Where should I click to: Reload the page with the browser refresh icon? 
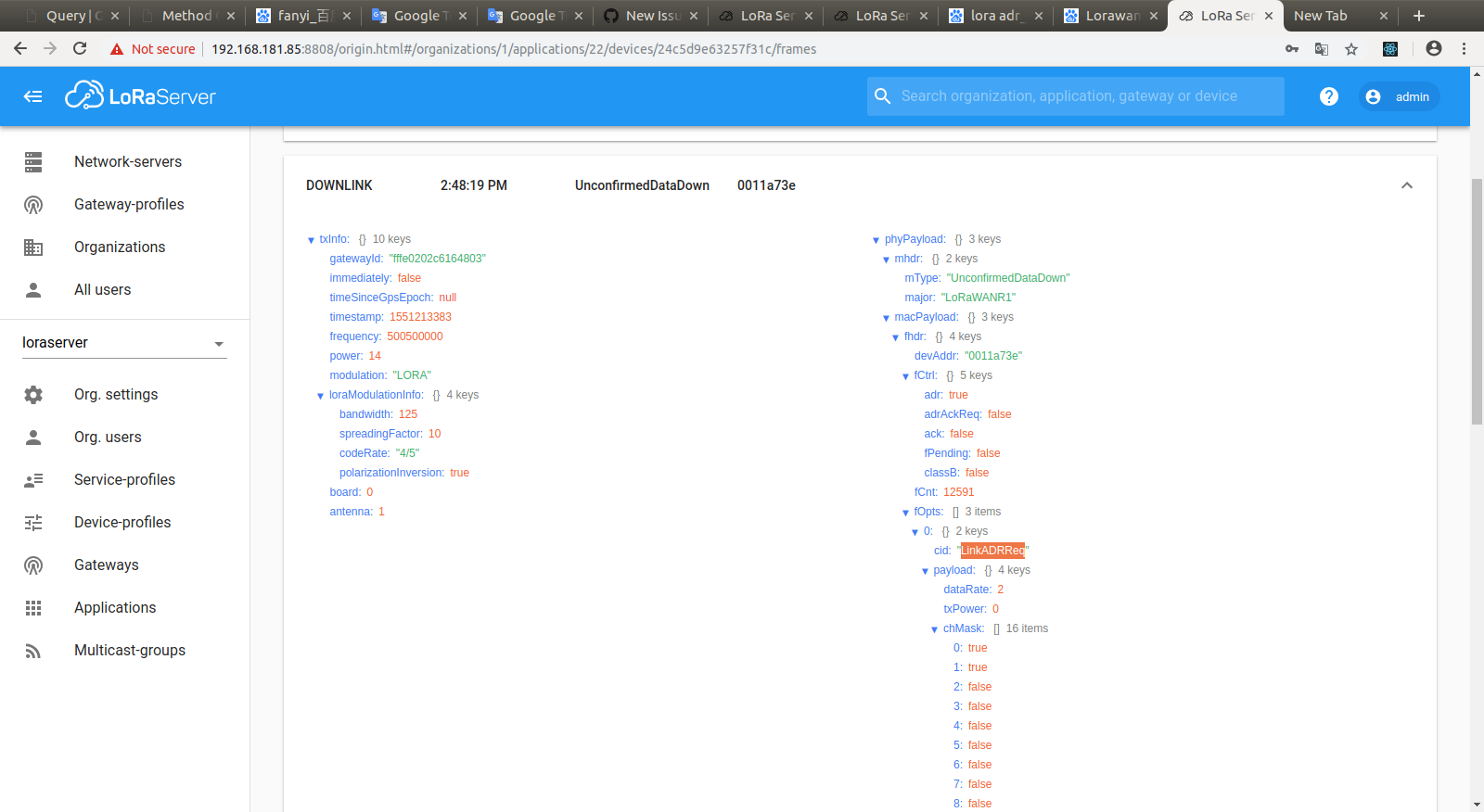[x=80, y=48]
